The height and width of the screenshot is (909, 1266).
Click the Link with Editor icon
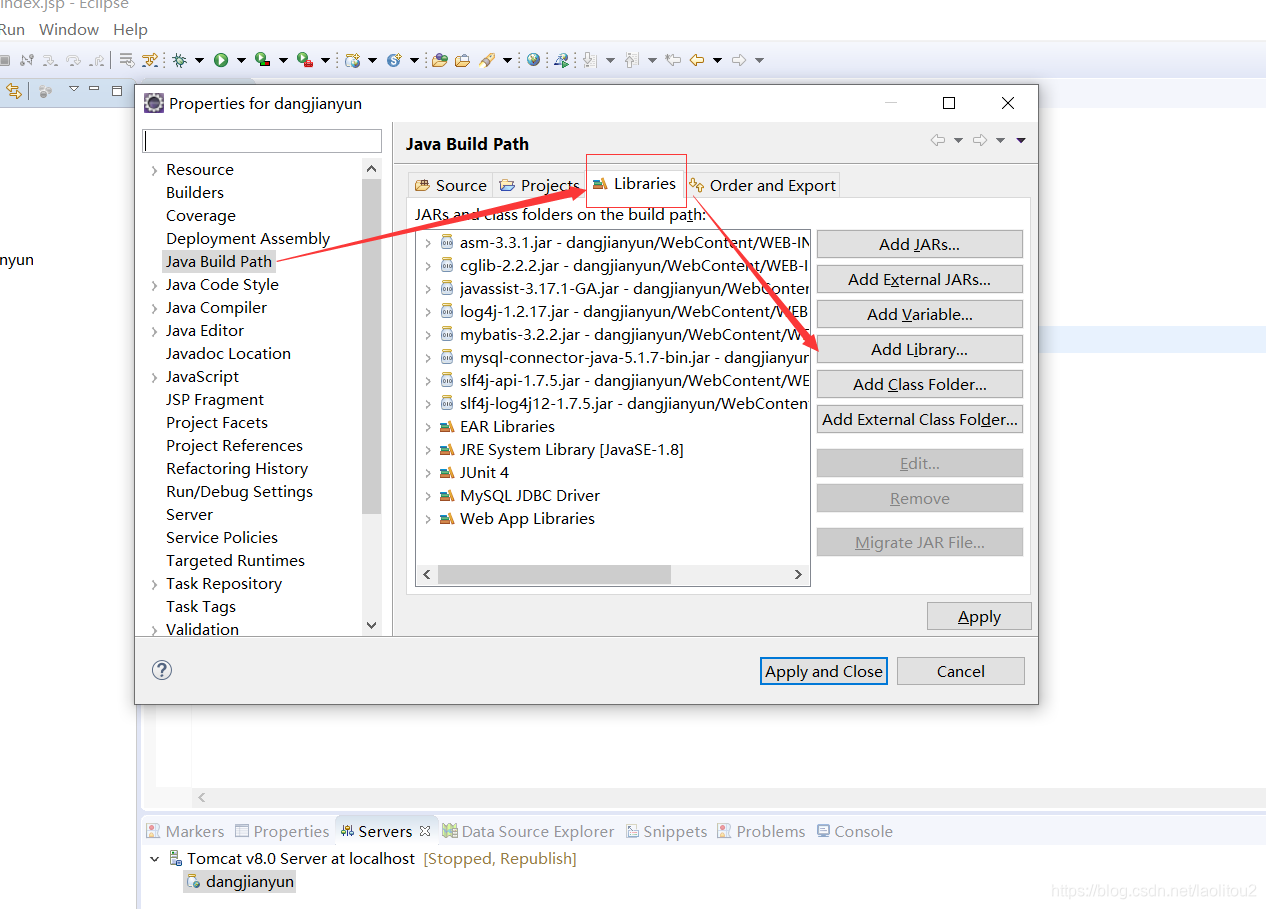(x=13, y=91)
